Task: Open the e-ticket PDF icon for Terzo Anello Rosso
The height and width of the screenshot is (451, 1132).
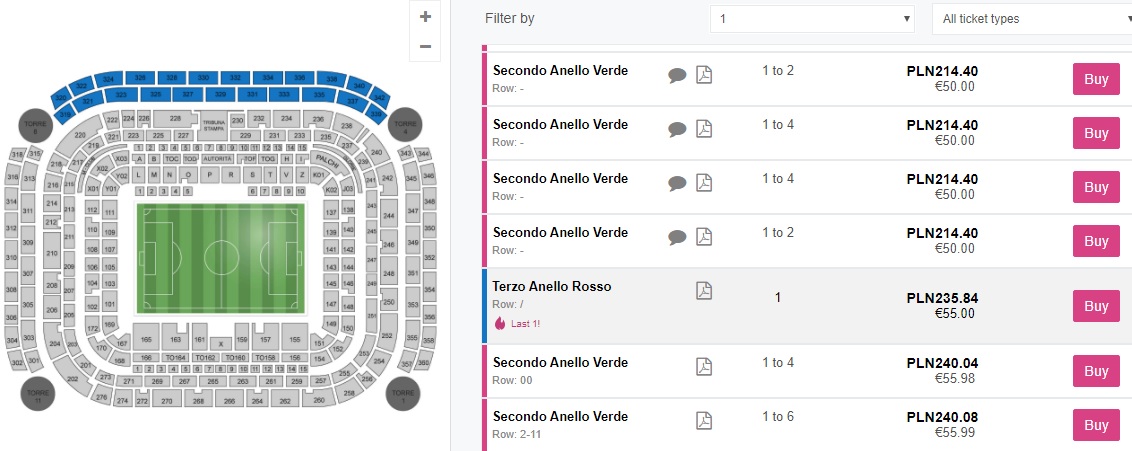Action: (704, 290)
